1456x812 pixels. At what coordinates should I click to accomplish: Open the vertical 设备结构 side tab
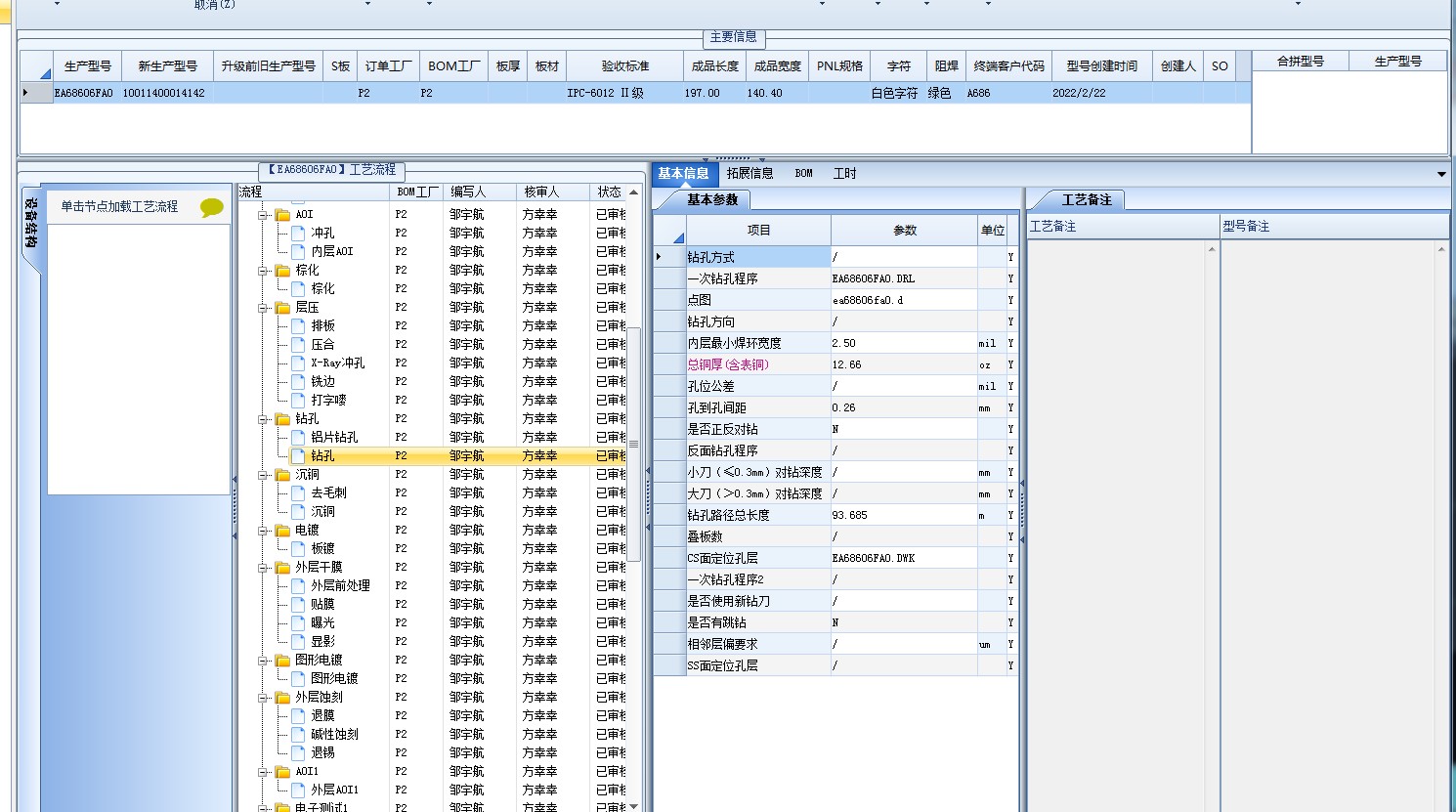(x=30, y=223)
